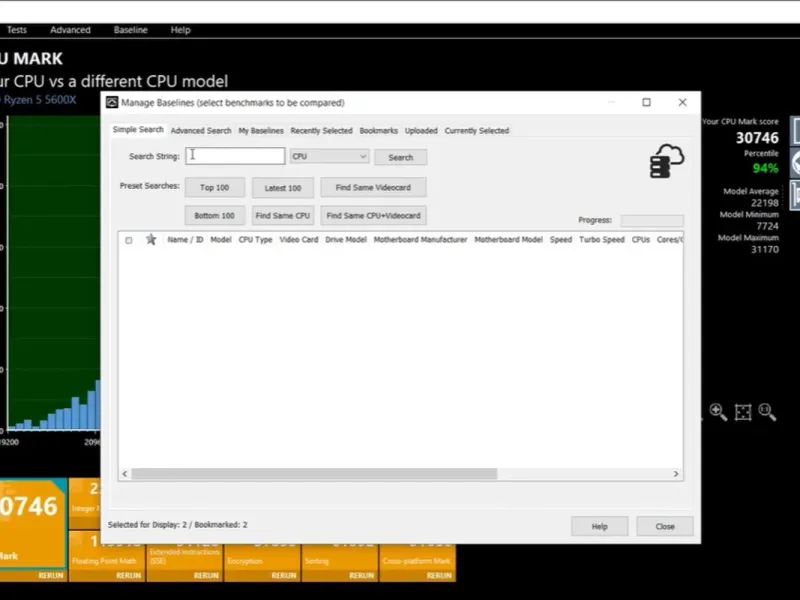
Task: Click the Find Same CPU button
Action: (283, 215)
